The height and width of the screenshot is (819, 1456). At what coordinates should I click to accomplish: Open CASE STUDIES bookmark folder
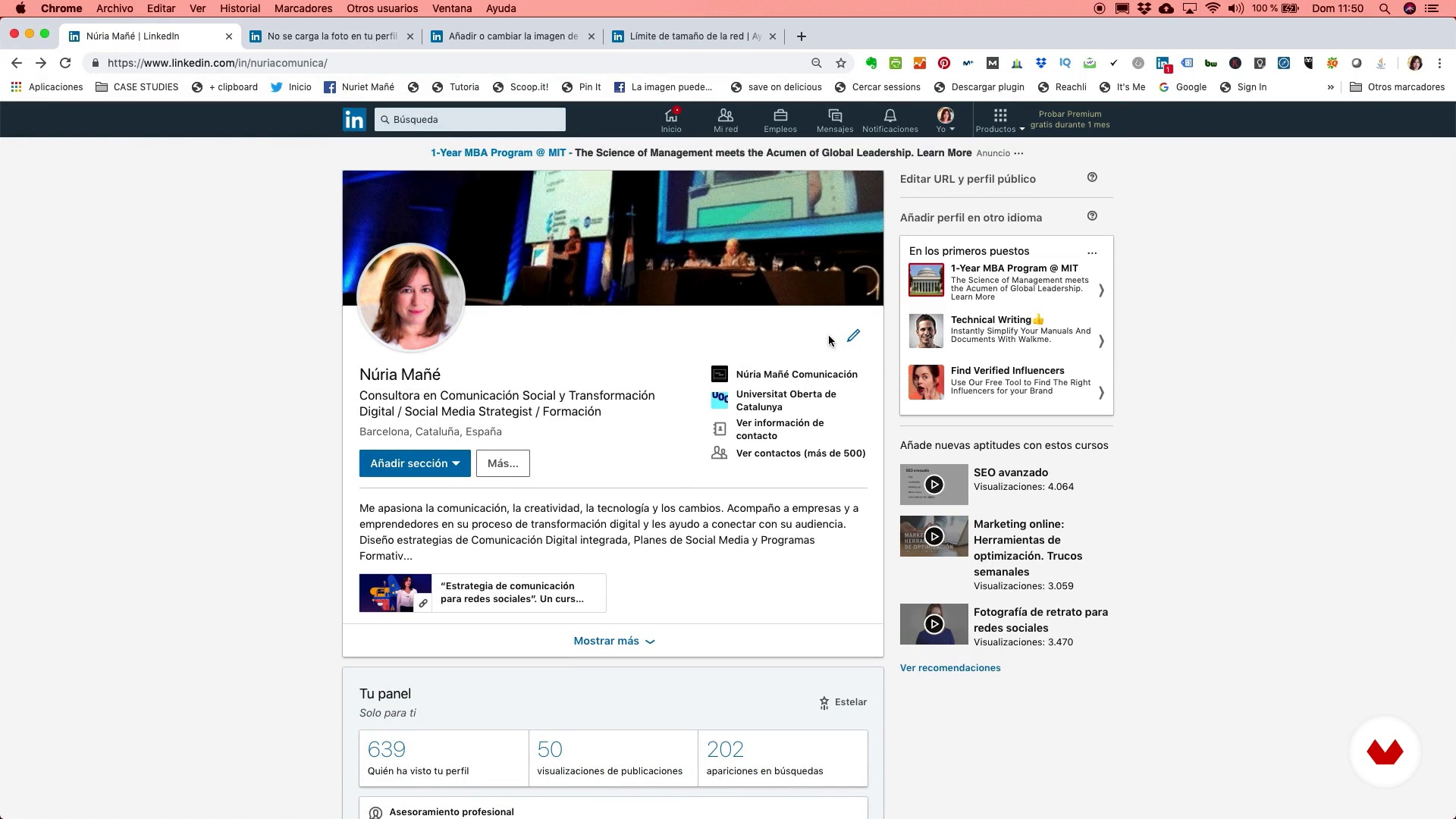coord(137,87)
